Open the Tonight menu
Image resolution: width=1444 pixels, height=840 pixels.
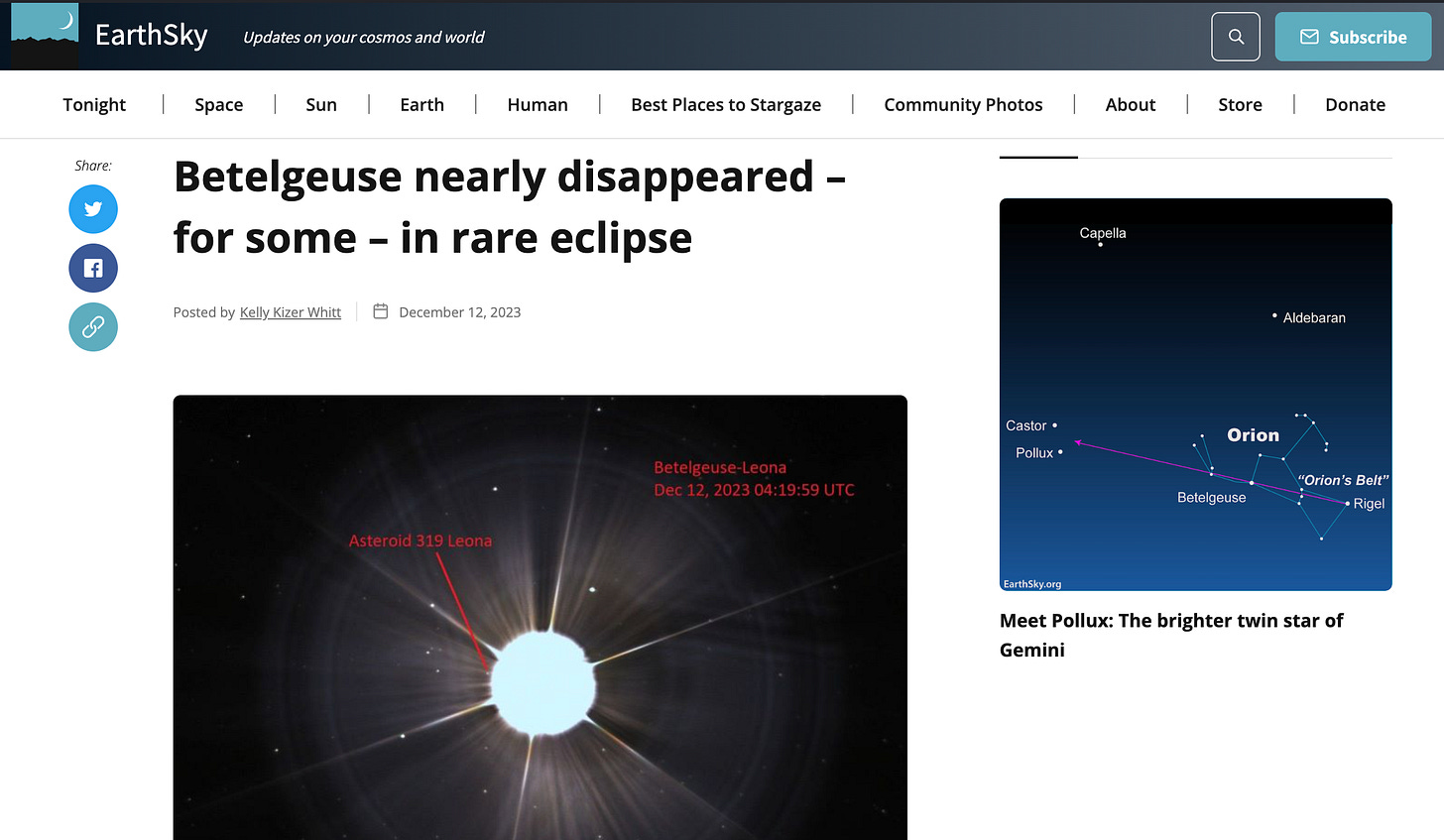click(94, 104)
